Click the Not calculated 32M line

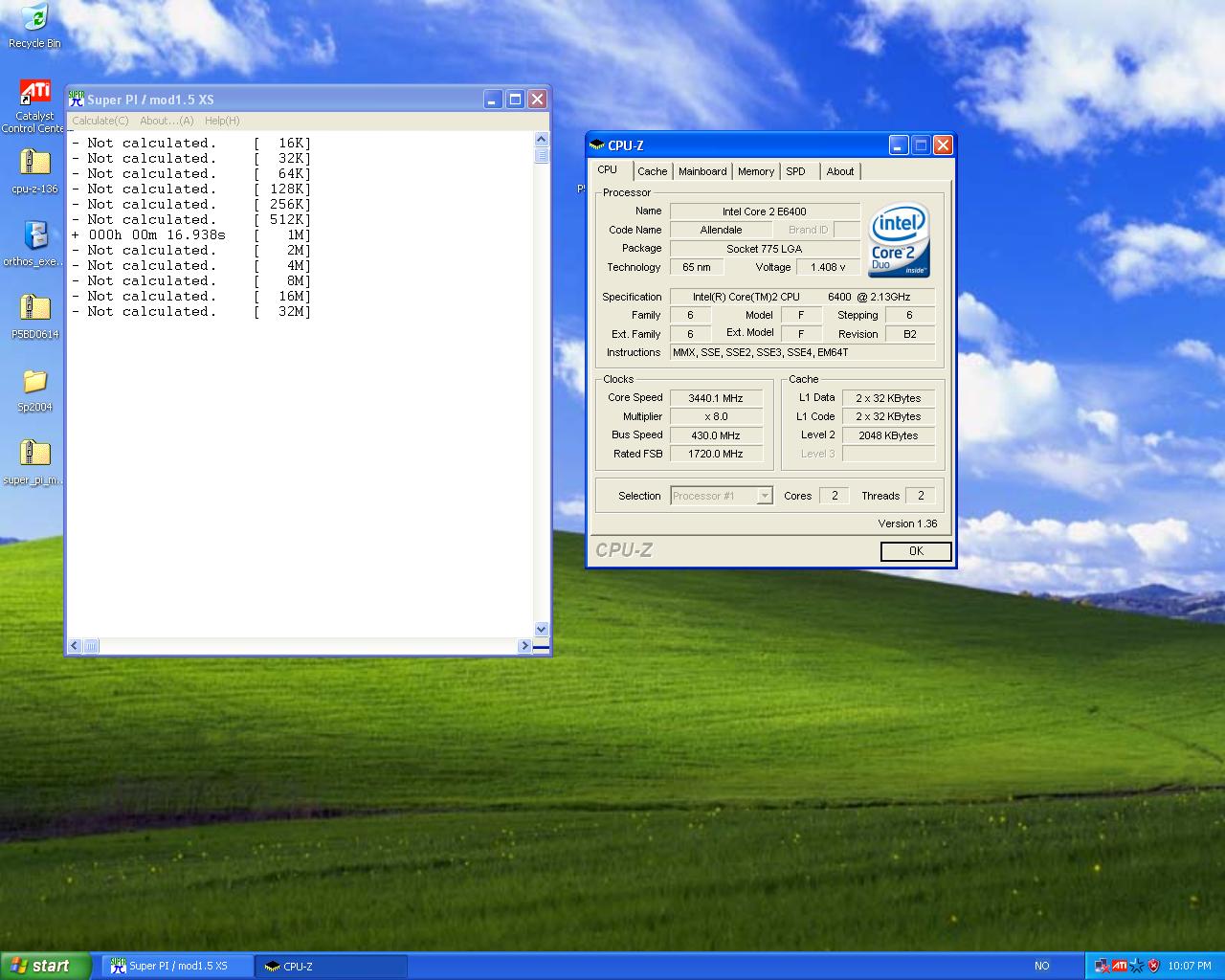(191, 311)
